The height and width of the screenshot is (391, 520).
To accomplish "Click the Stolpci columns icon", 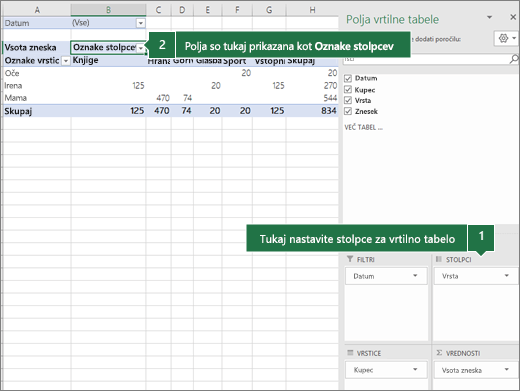I will (439, 259).
